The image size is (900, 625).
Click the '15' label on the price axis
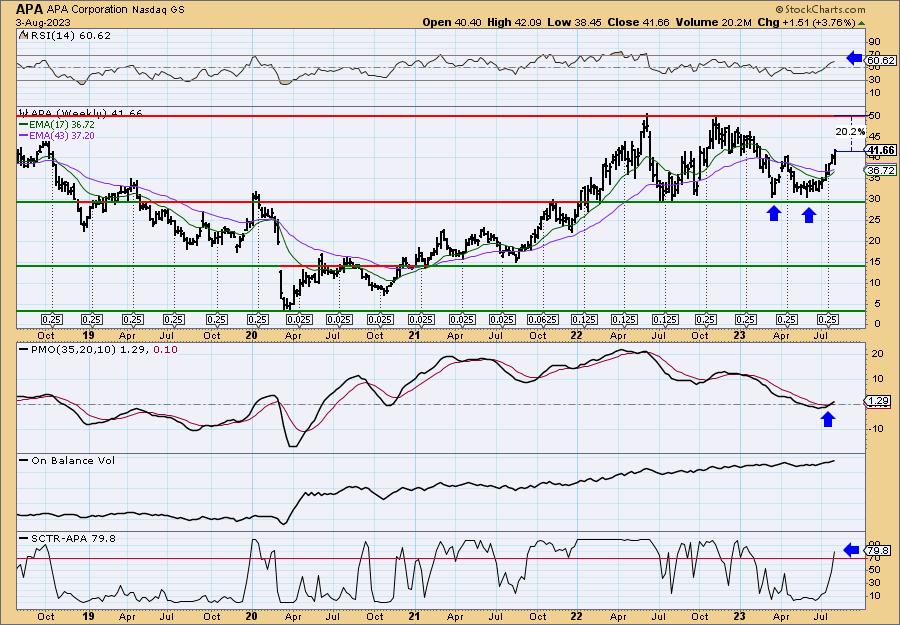coord(874,261)
